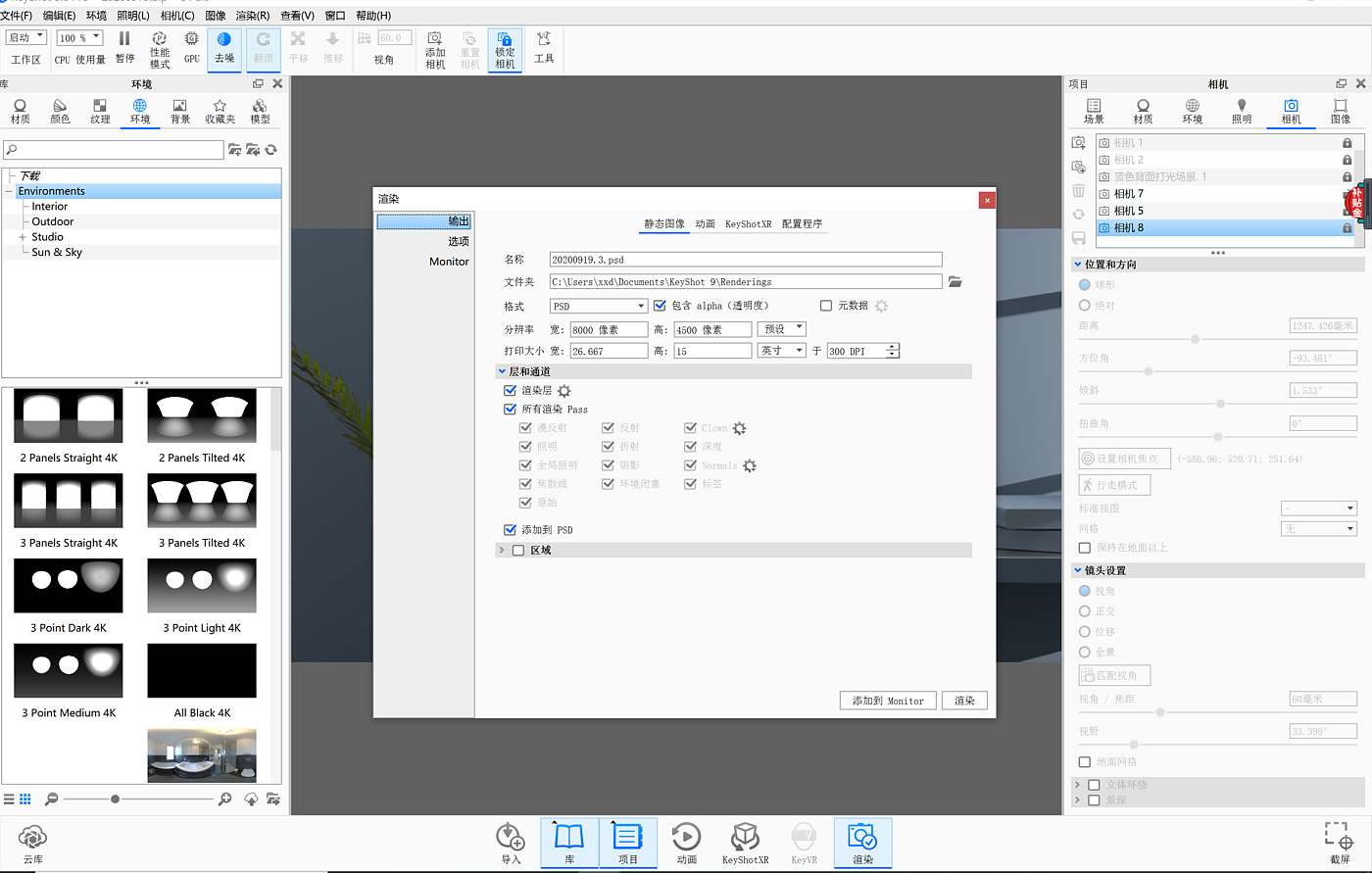
Task: Toggle the Denoise toolbar button
Action: 224,45
